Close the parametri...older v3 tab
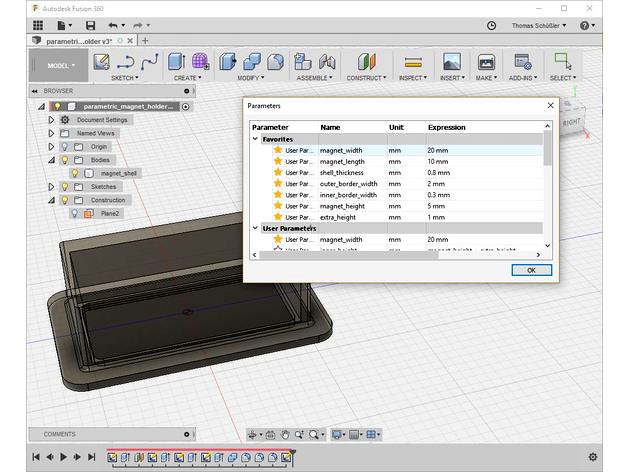The height and width of the screenshot is (472, 628). (130, 41)
